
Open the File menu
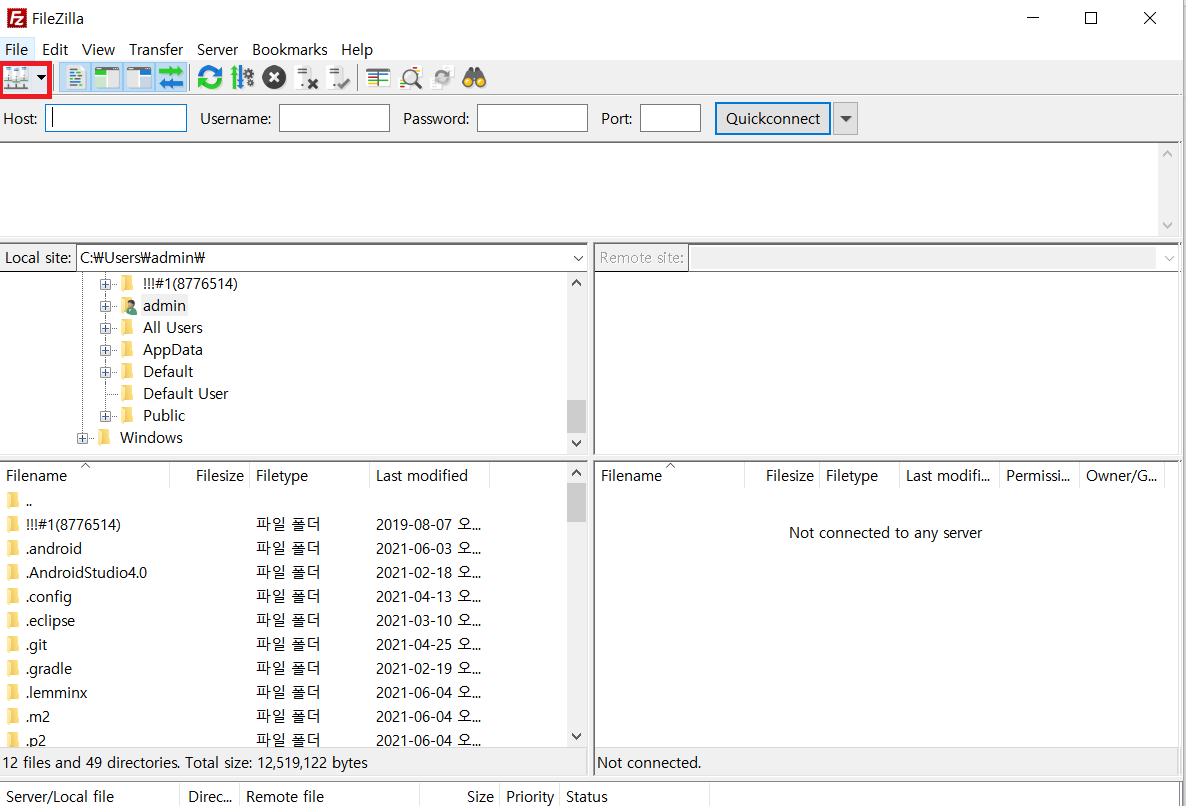[x=17, y=49]
